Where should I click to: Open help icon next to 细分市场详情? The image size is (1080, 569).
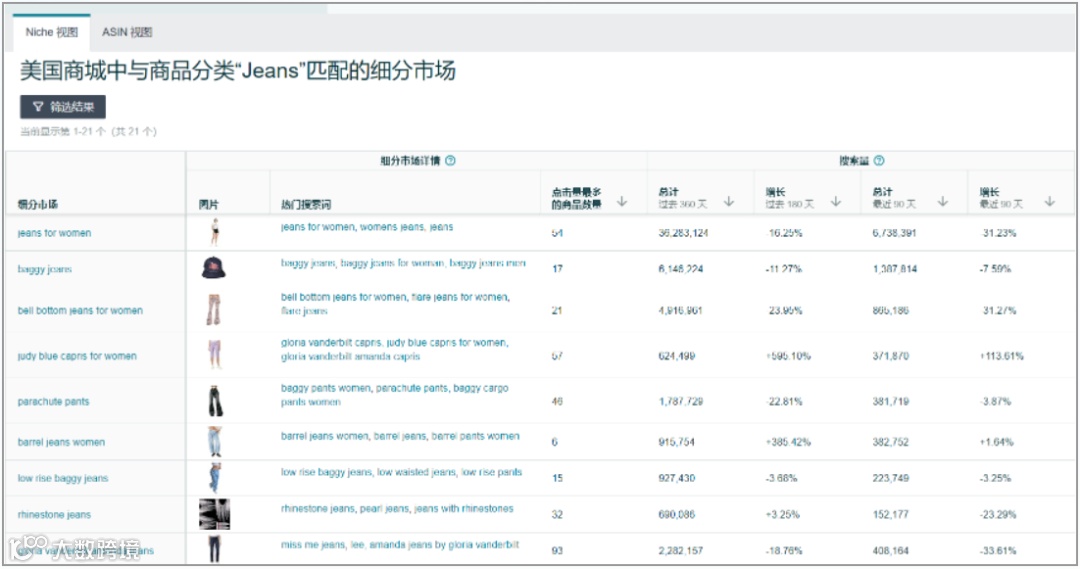[x=450, y=161]
